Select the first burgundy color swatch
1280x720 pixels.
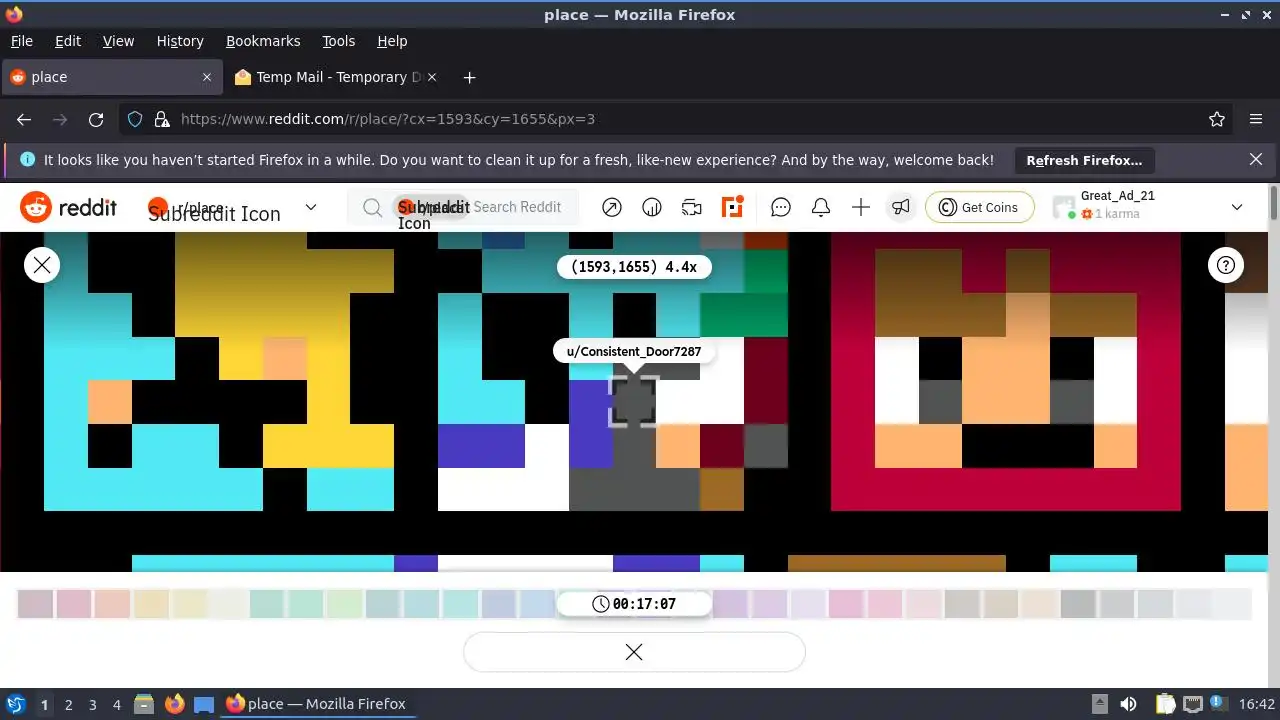[x=35, y=604]
